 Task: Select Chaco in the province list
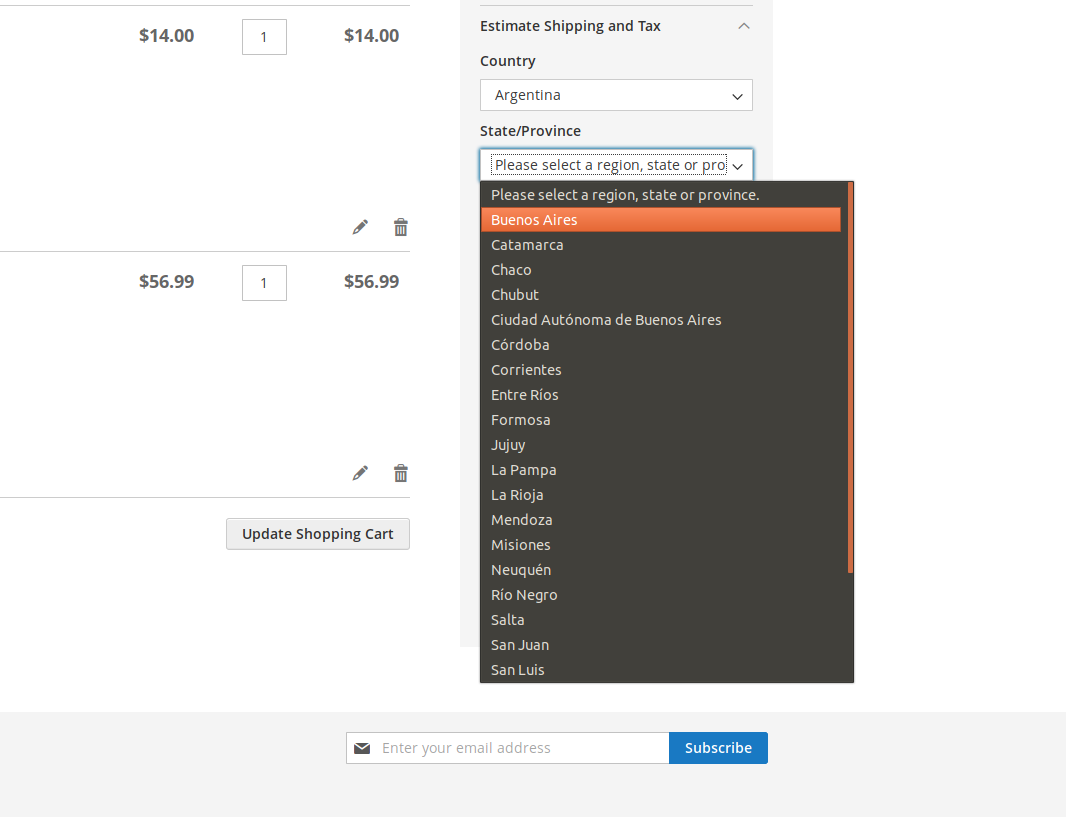click(661, 270)
